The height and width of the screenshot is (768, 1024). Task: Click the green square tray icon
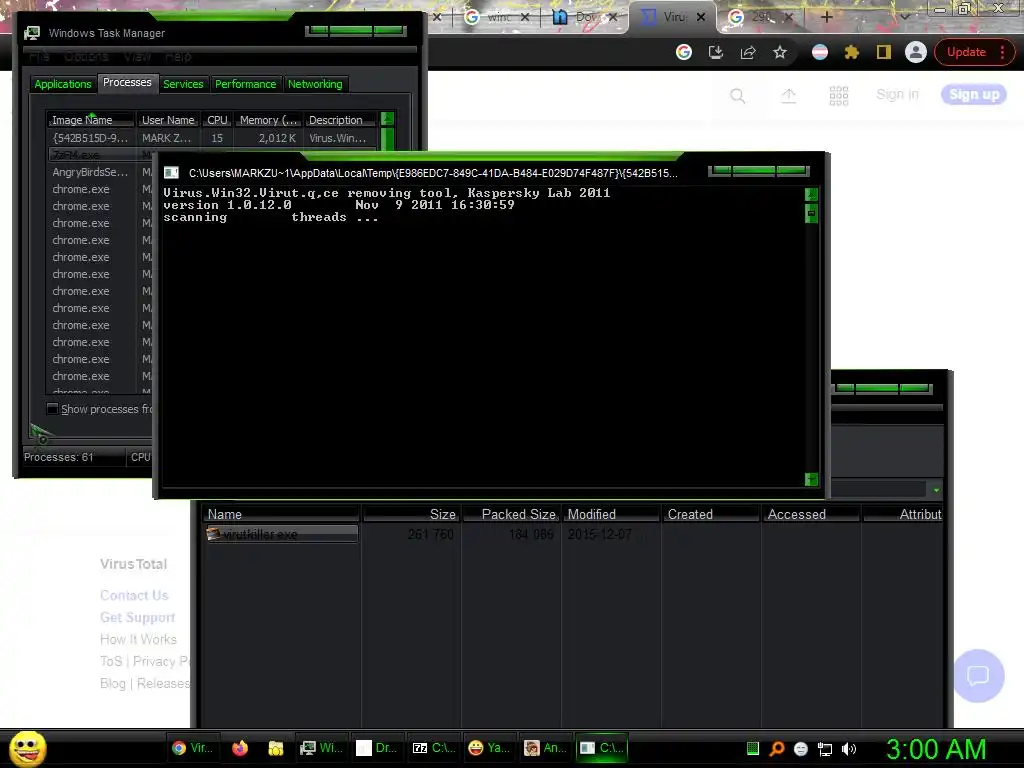pyautogui.click(x=752, y=749)
